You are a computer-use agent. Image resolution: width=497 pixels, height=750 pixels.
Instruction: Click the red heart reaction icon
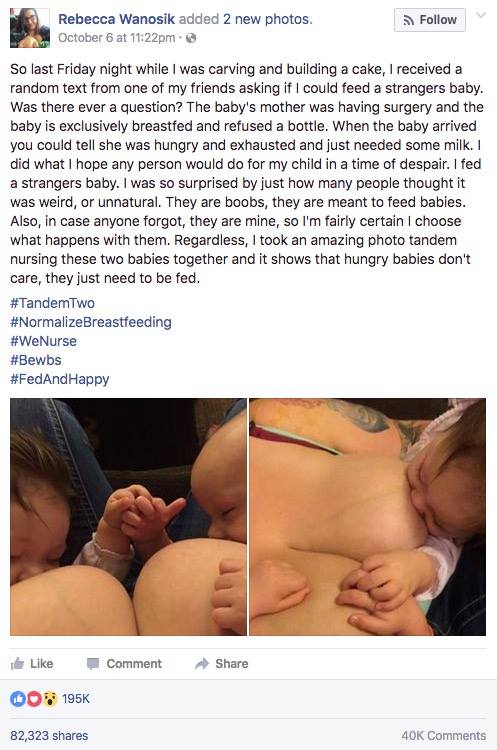pyautogui.click(x=33, y=699)
